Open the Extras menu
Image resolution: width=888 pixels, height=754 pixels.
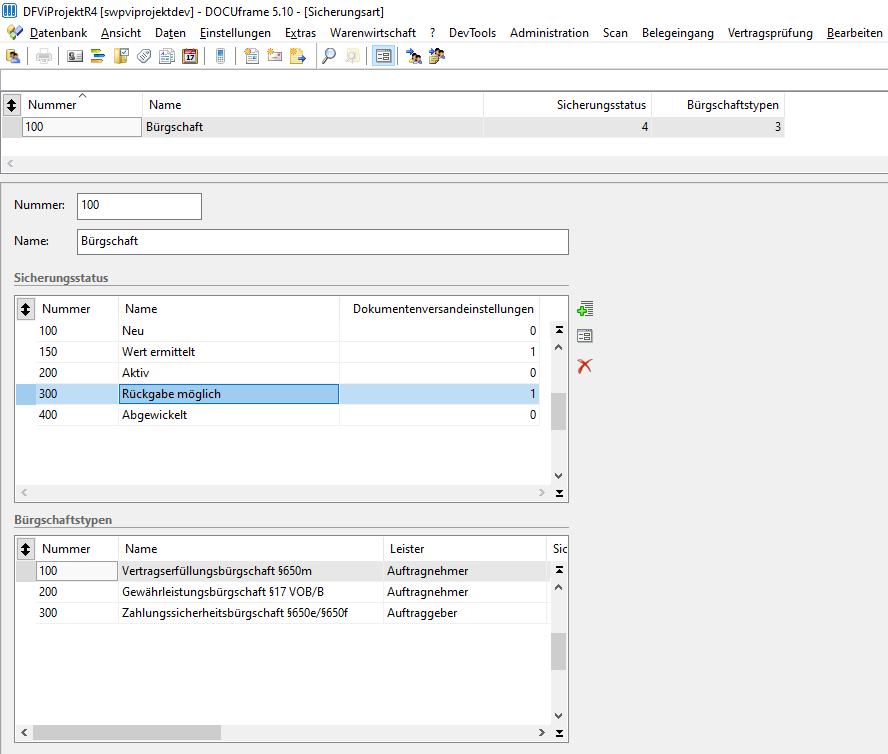300,33
